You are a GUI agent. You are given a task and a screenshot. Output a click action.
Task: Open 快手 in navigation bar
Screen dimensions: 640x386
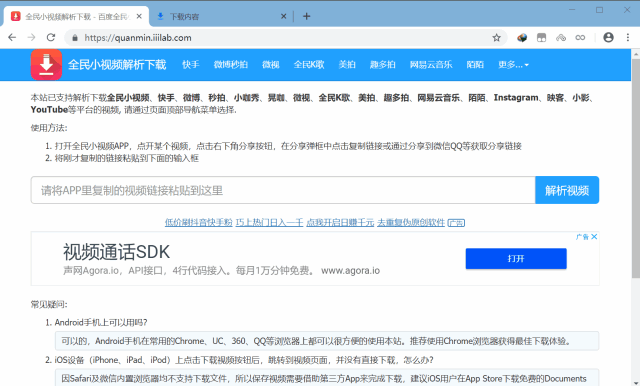[191, 64]
